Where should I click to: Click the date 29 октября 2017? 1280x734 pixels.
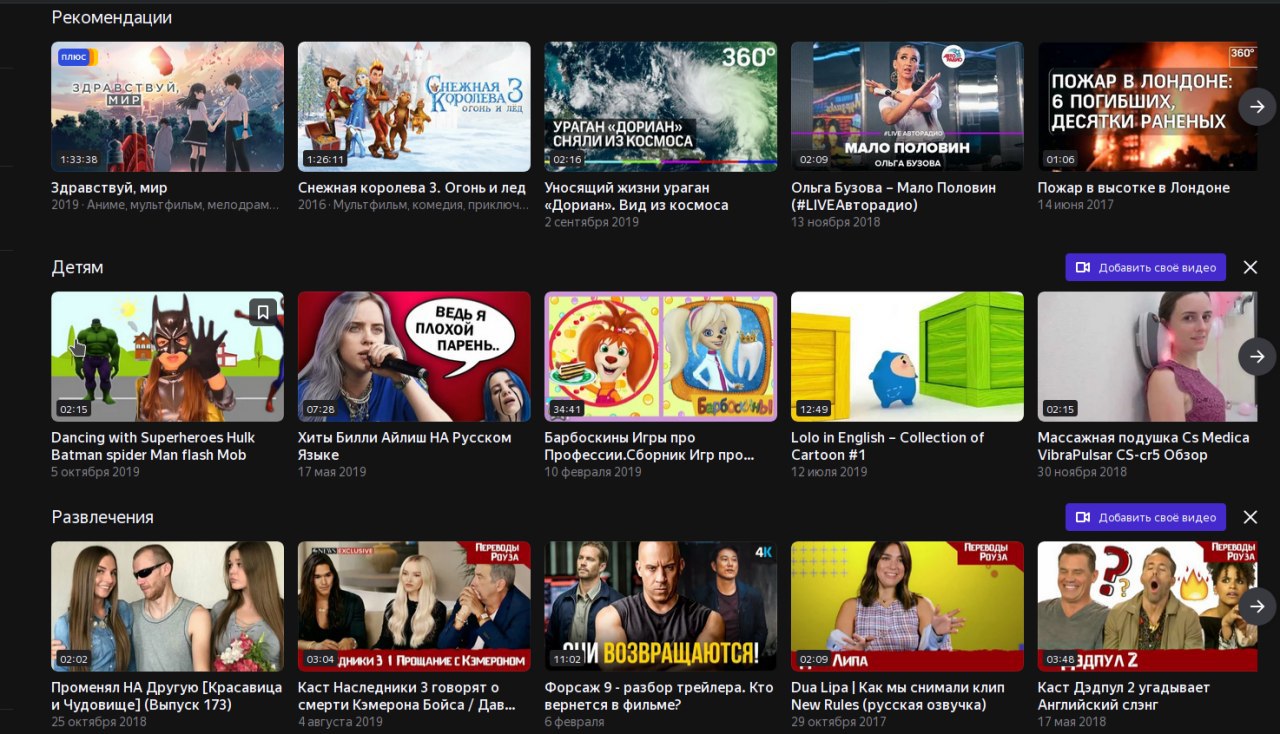tap(838, 722)
